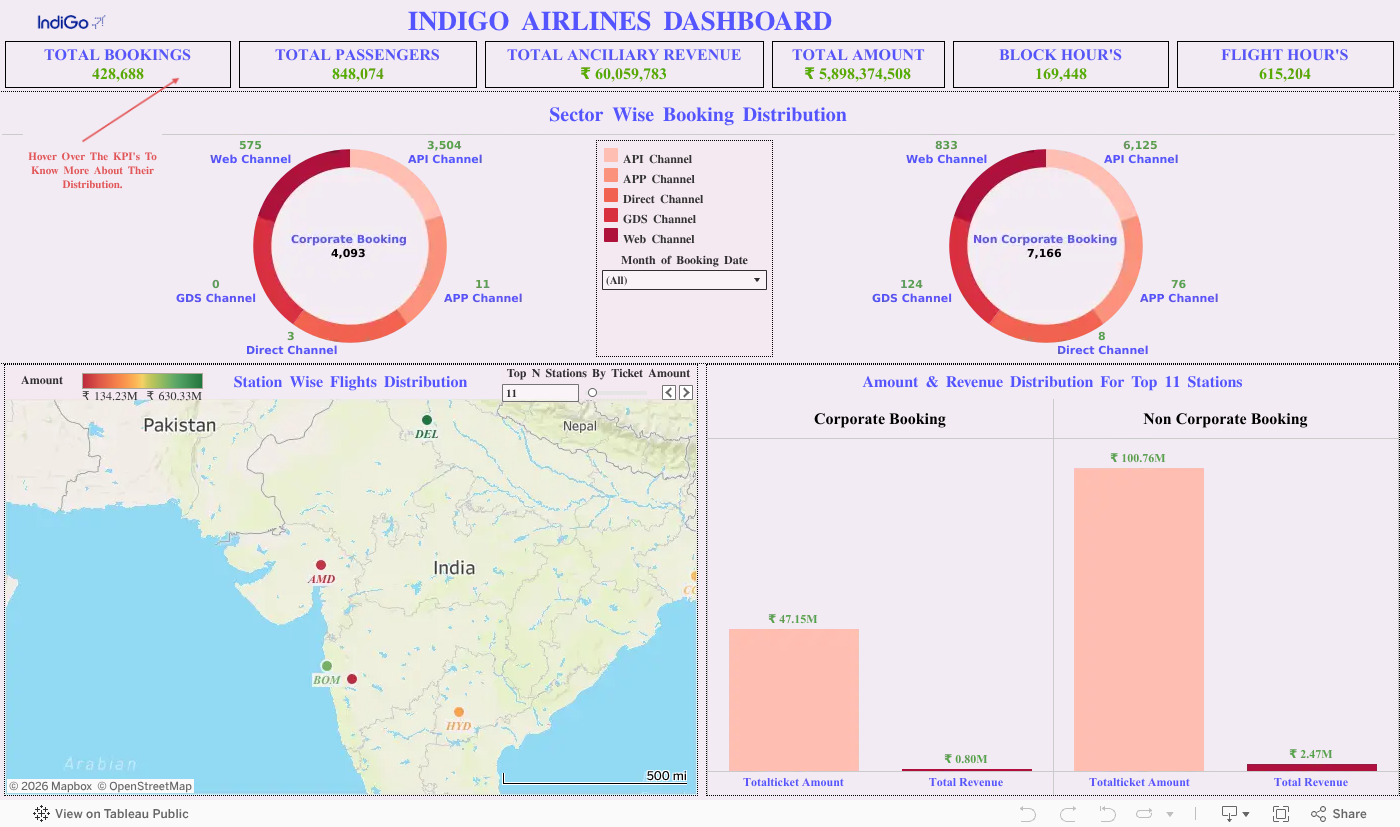The height and width of the screenshot is (827, 1400).
Task: Click the Tableau logo icon at bottom left
Action: tap(41, 814)
